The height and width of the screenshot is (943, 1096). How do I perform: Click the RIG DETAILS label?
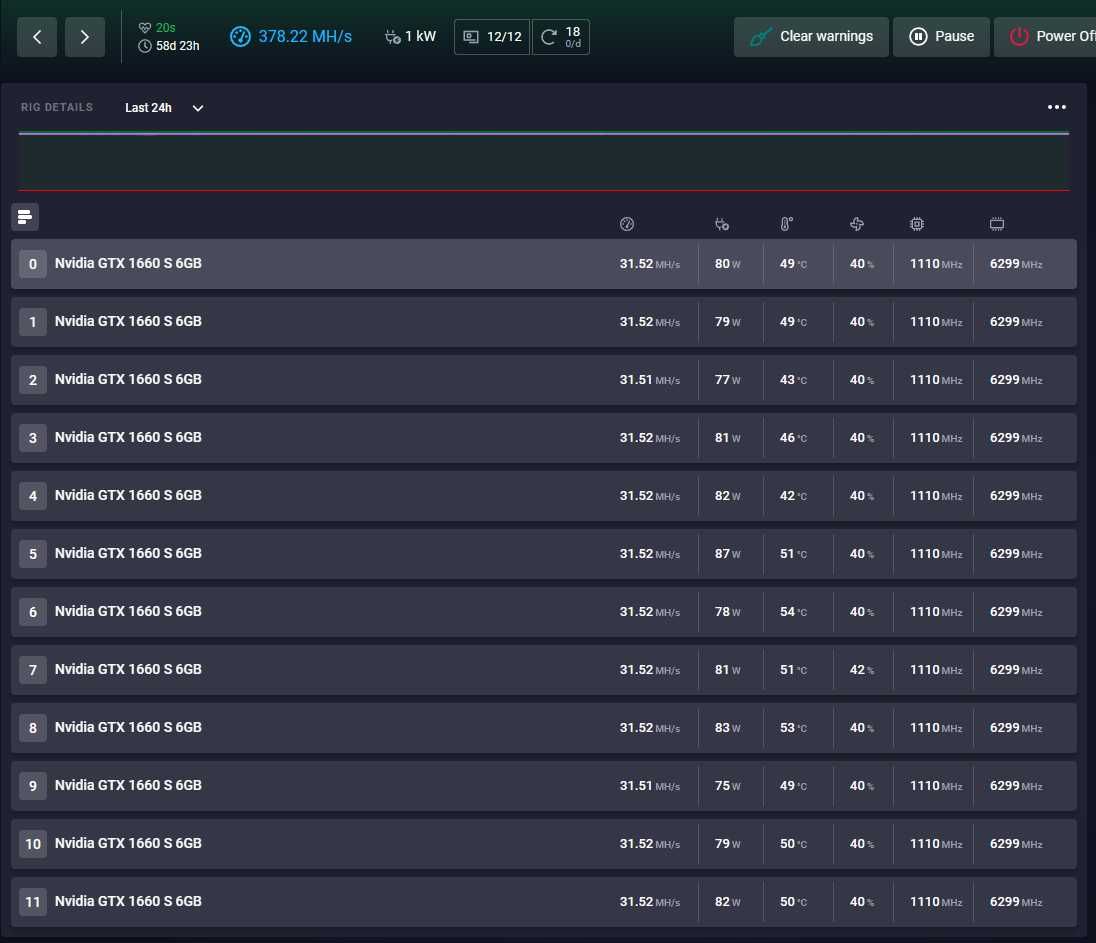pyautogui.click(x=57, y=108)
